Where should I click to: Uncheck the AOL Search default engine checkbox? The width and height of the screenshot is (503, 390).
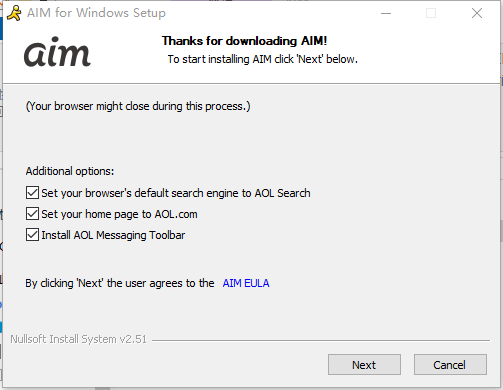pos(32,193)
